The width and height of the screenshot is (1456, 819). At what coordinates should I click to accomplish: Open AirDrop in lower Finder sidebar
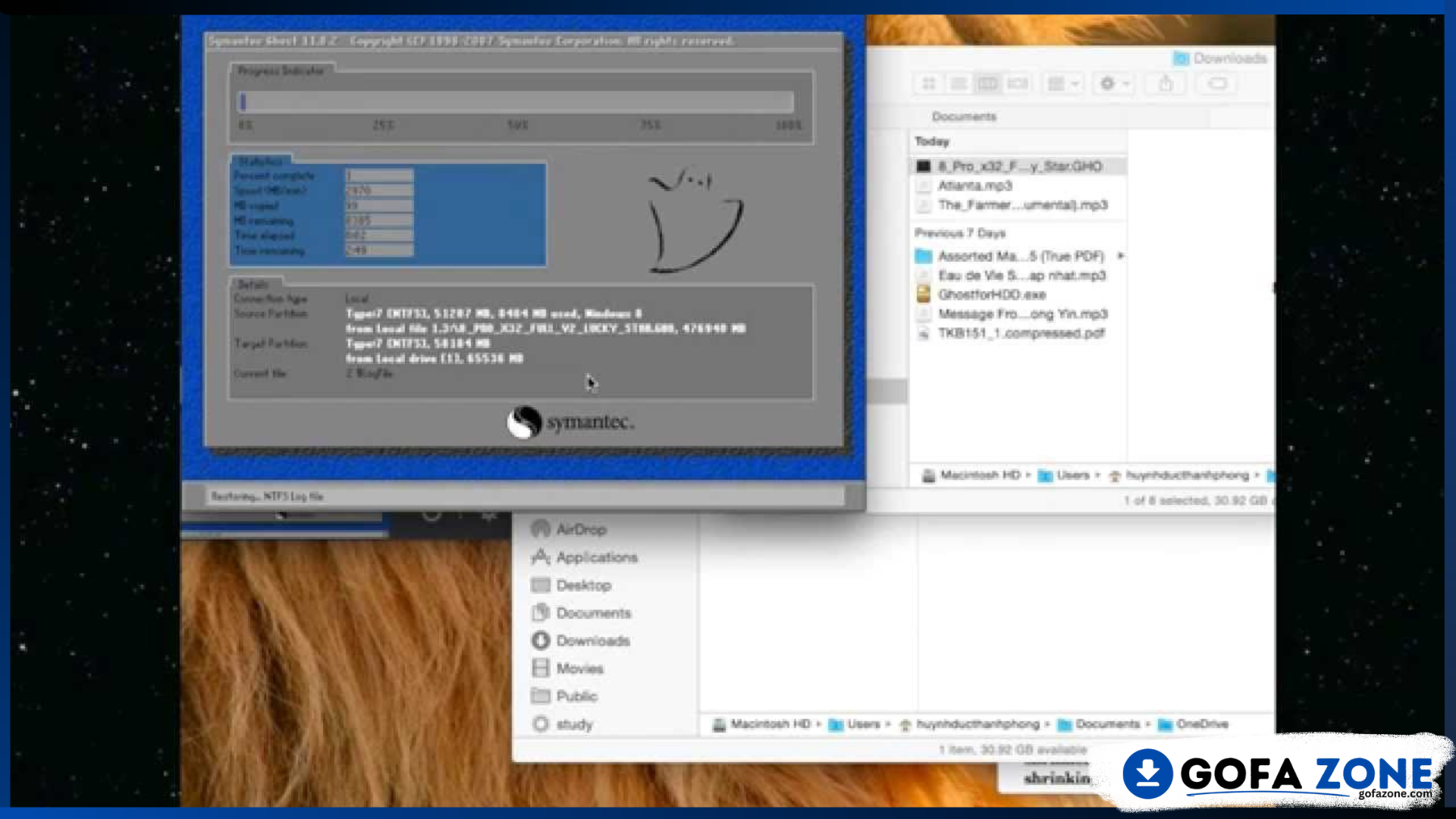click(x=570, y=529)
